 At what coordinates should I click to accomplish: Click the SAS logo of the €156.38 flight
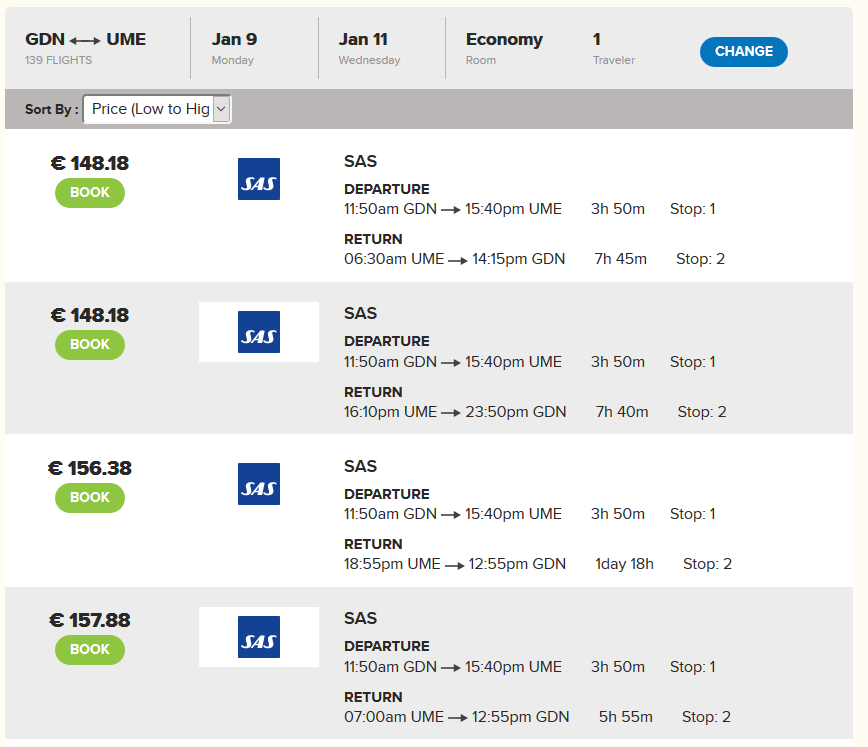pos(259,484)
